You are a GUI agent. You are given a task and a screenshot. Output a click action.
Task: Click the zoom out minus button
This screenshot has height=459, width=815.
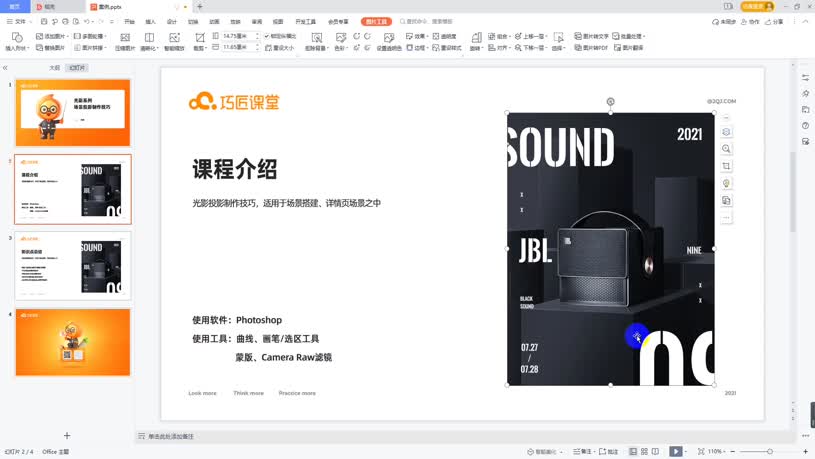pyautogui.click(x=733, y=451)
